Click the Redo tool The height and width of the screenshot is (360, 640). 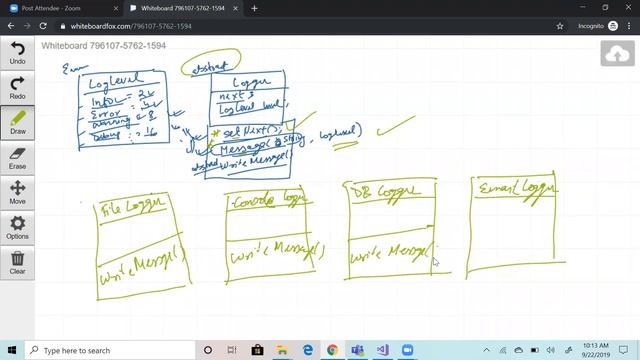point(17,88)
